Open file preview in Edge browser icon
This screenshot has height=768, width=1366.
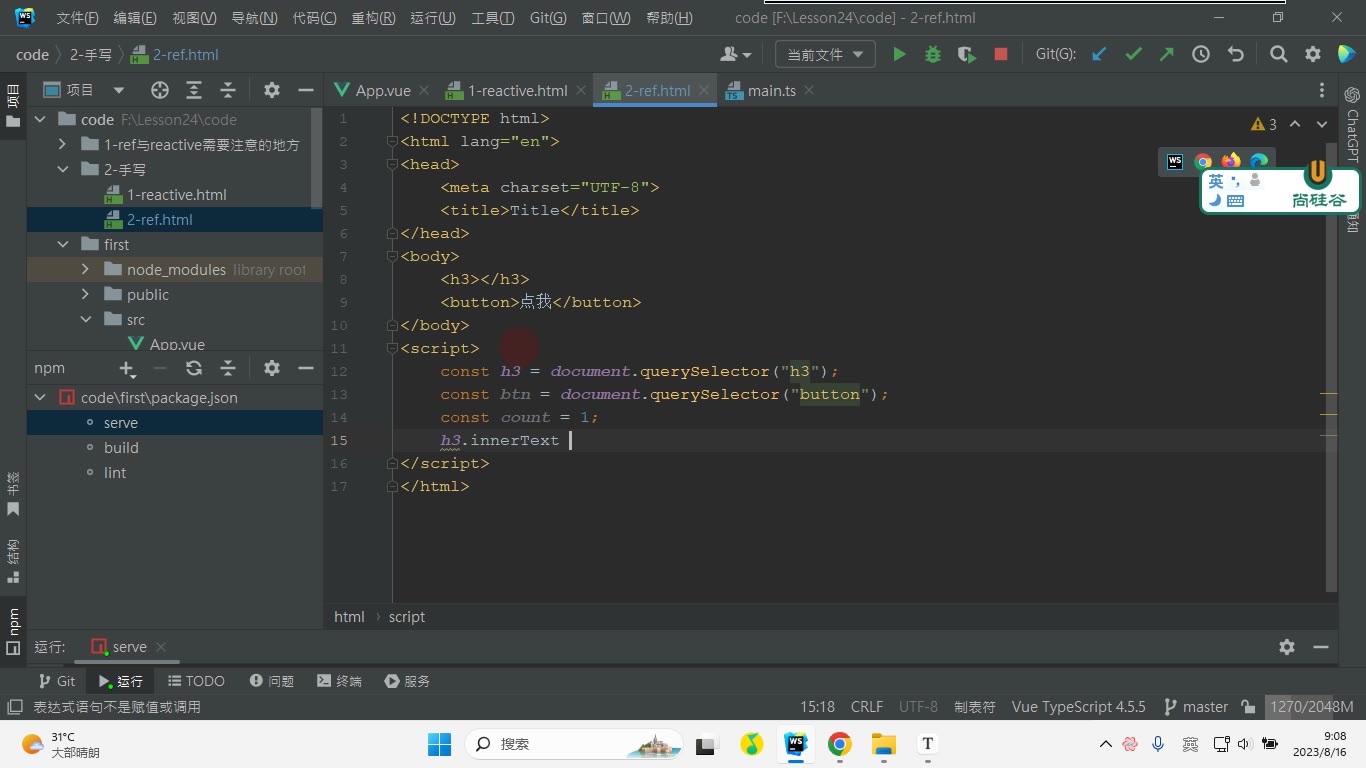[x=1259, y=161]
